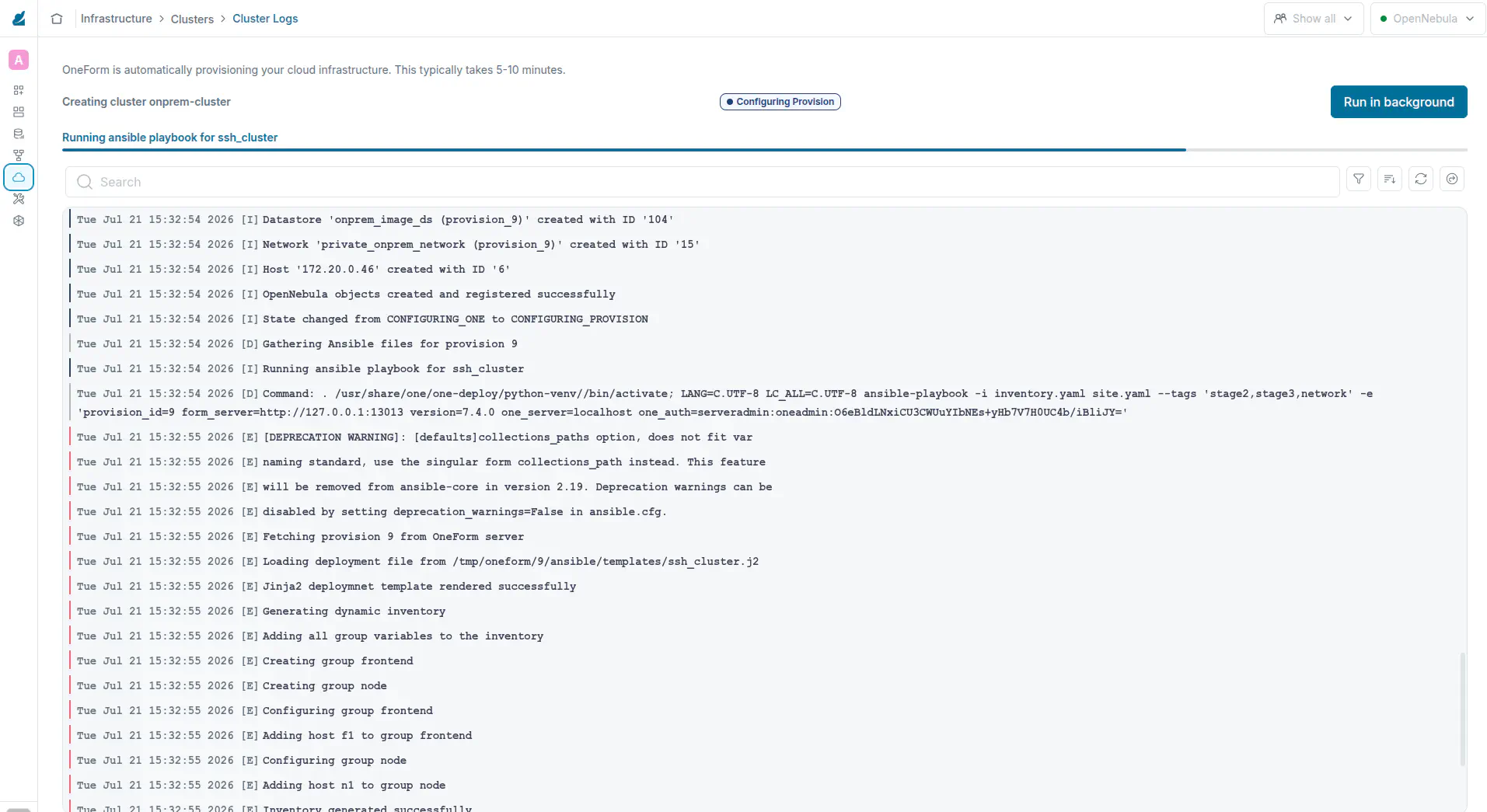Image resolution: width=1487 pixels, height=812 pixels.
Task: Select the cloud Infrastructure sidebar icon
Action: [19, 177]
